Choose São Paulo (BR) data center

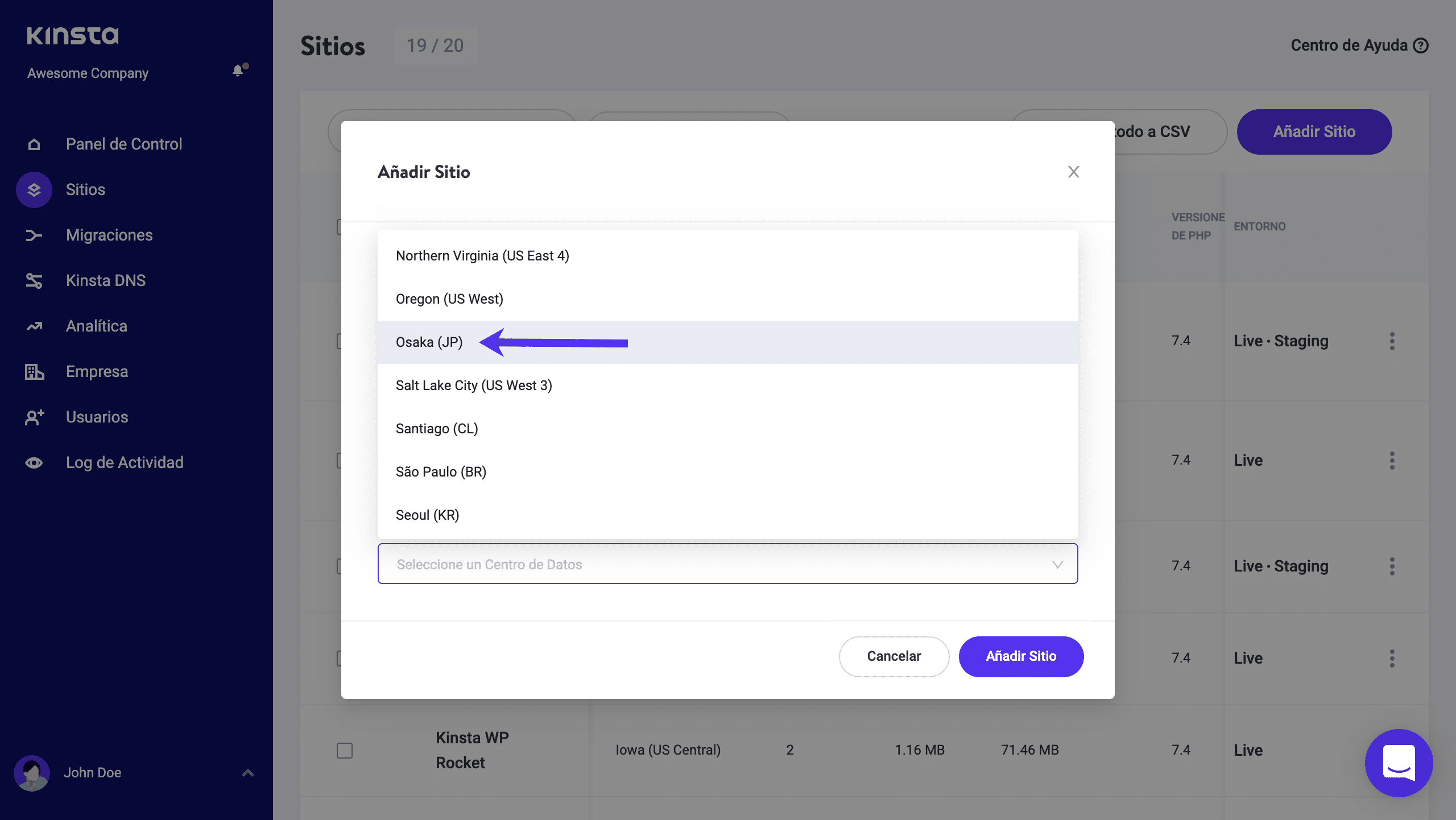(441, 472)
